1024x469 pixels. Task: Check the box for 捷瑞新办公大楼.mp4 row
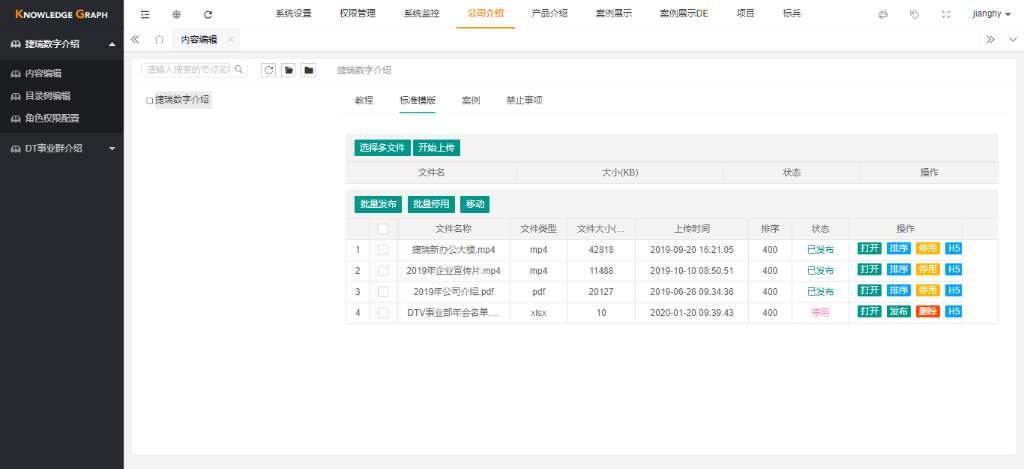tap(383, 250)
